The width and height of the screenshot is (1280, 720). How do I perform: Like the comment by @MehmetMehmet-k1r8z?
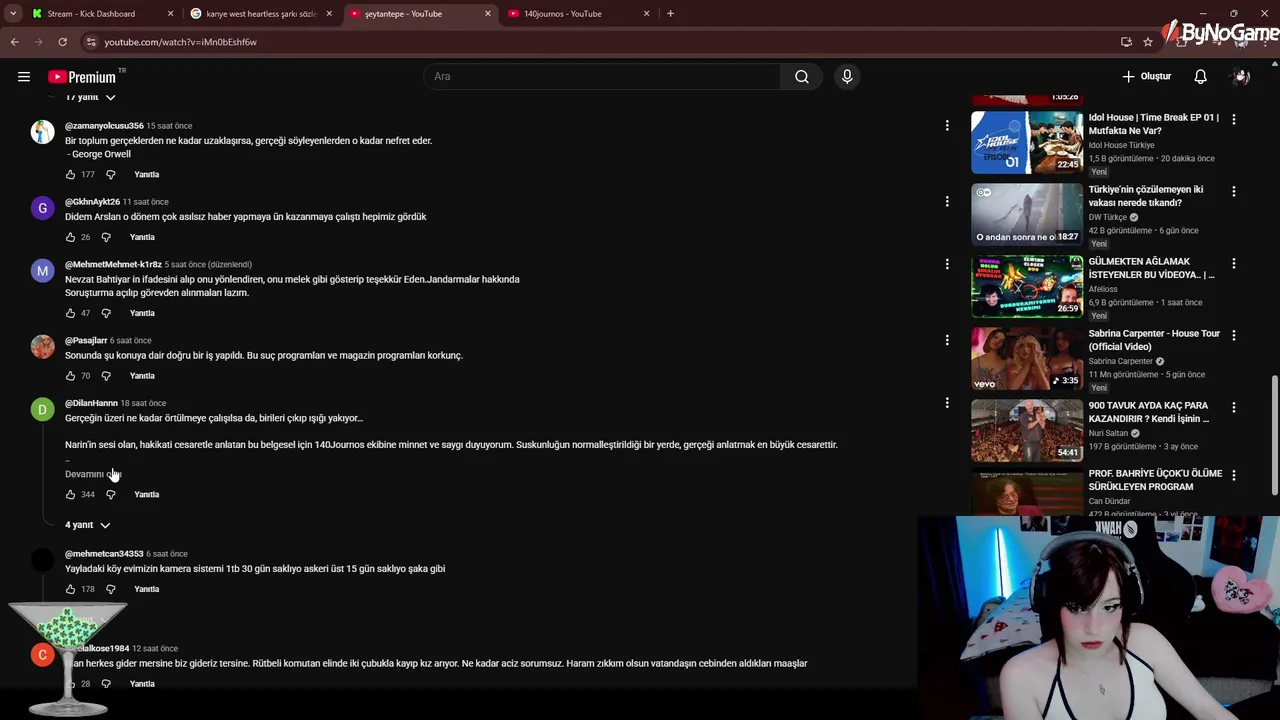pyautogui.click(x=70, y=313)
